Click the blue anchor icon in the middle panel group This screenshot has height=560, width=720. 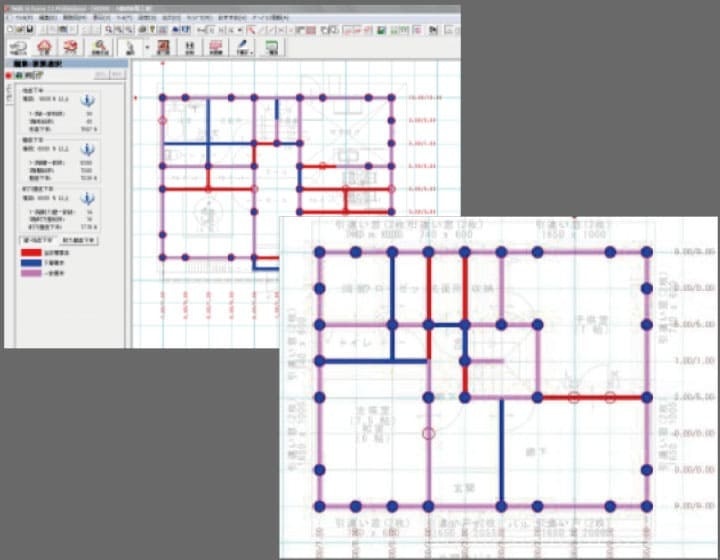point(86,149)
